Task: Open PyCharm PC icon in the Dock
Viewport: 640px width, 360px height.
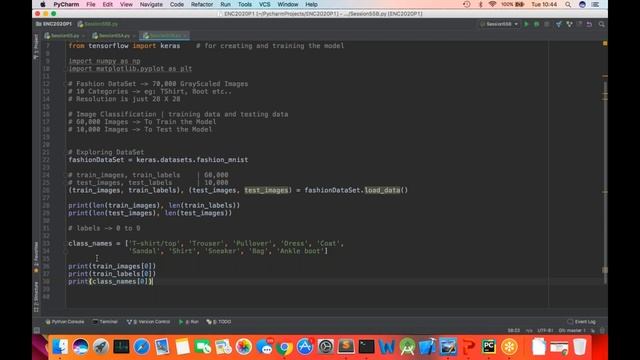Action: [489, 347]
